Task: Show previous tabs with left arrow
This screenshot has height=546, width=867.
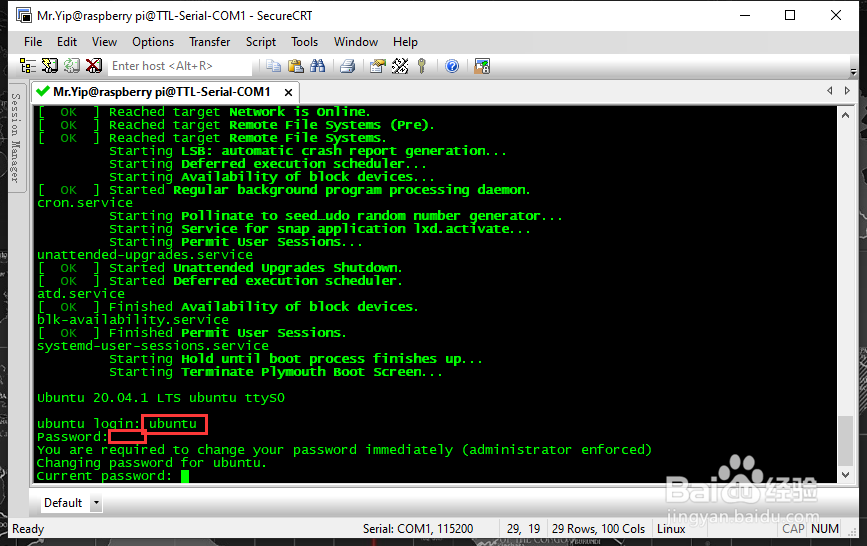Action: (829, 91)
